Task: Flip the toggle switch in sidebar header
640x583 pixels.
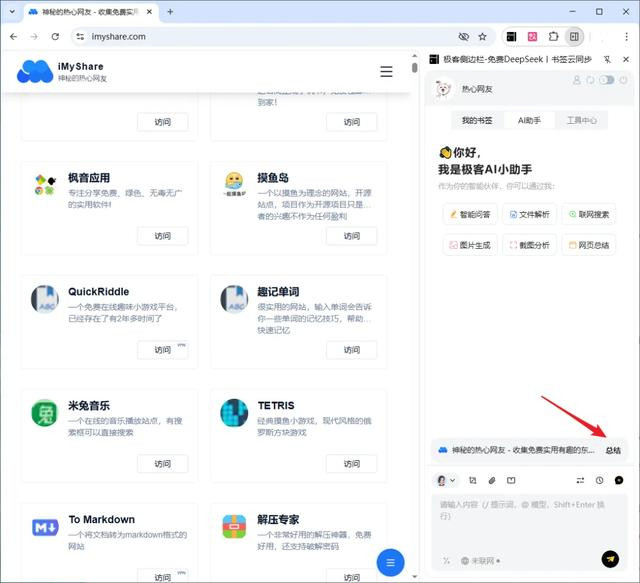Action: [x=607, y=80]
